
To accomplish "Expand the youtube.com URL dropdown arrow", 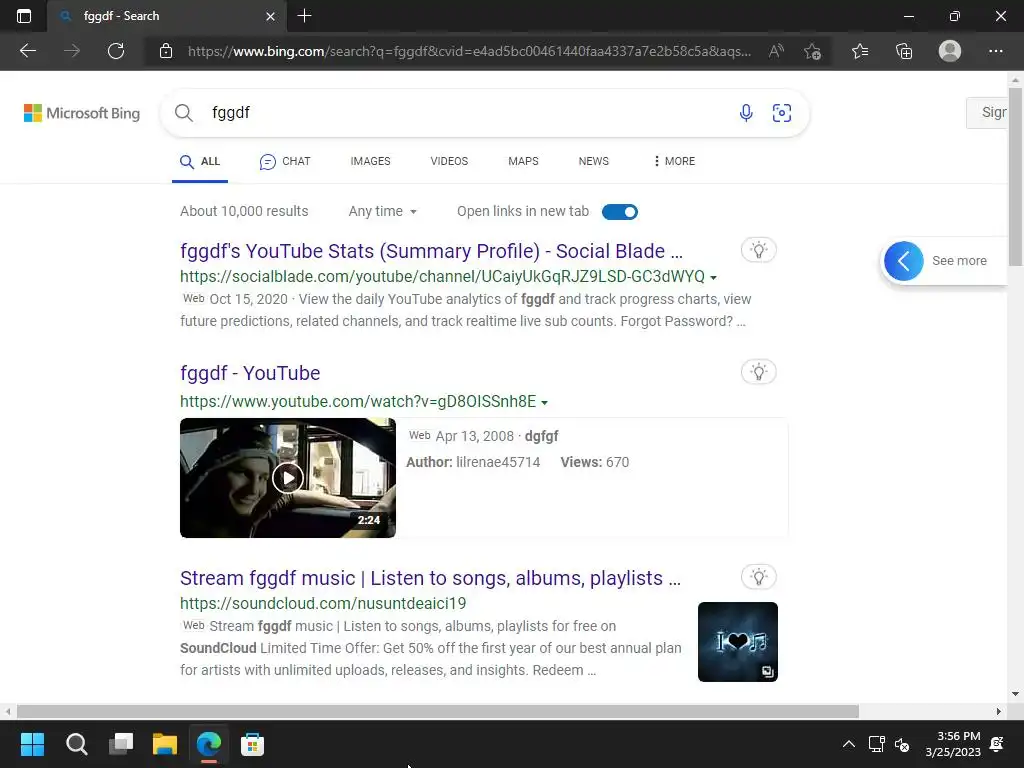I will coord(545,402).
